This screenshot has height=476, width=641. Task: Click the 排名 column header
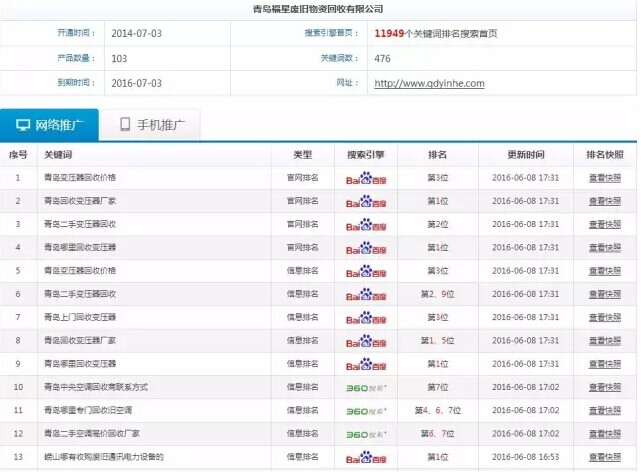[437, 155]
